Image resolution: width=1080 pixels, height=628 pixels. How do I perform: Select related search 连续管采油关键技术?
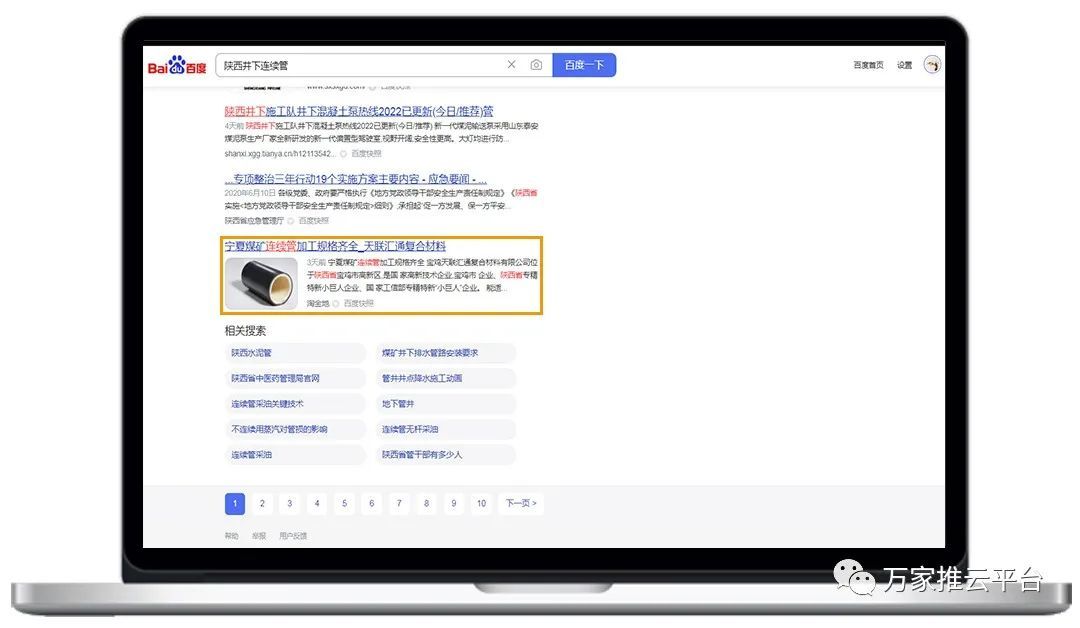point(267,404)
